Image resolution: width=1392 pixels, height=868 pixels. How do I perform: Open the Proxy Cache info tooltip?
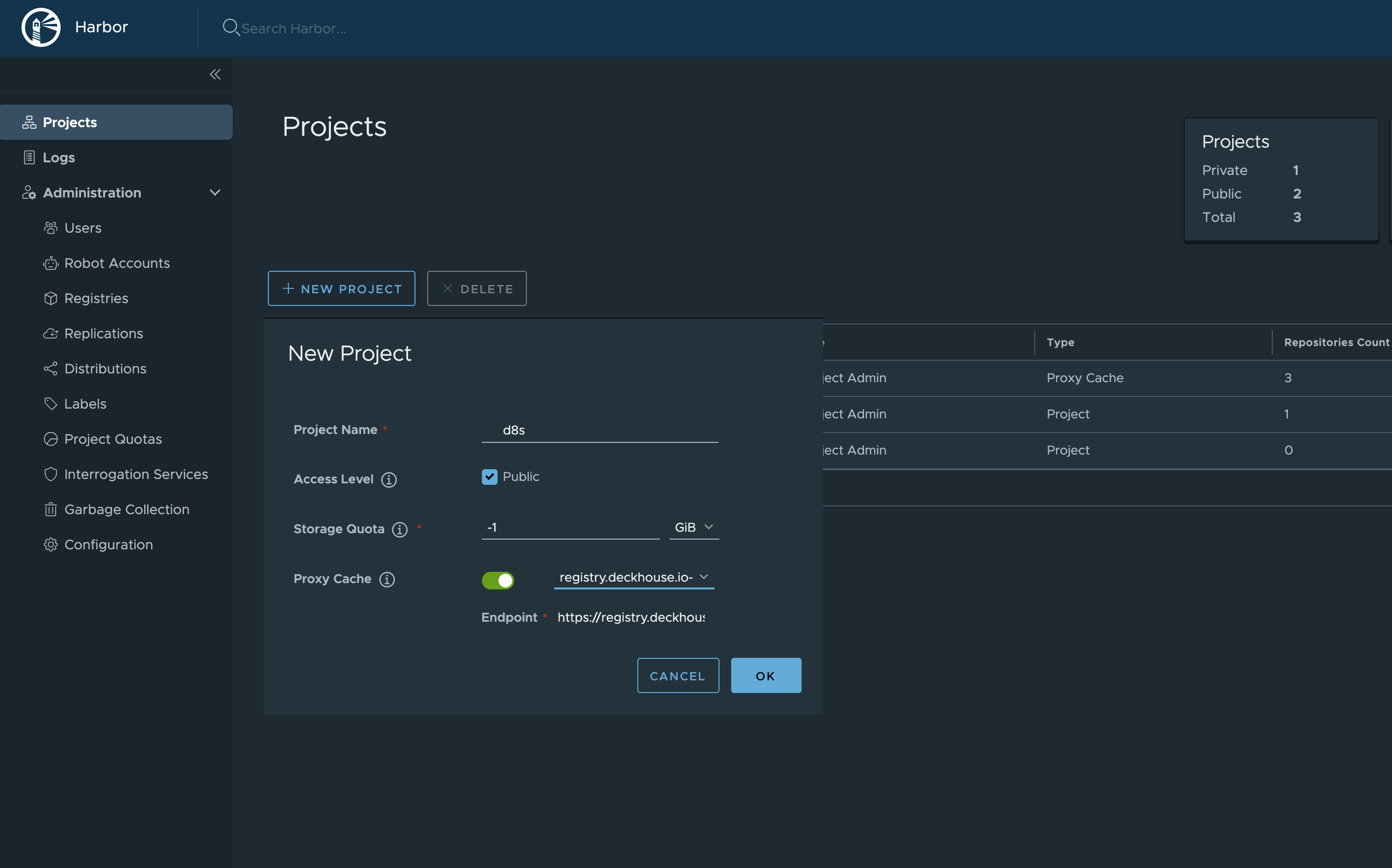[x=388, y=579]
